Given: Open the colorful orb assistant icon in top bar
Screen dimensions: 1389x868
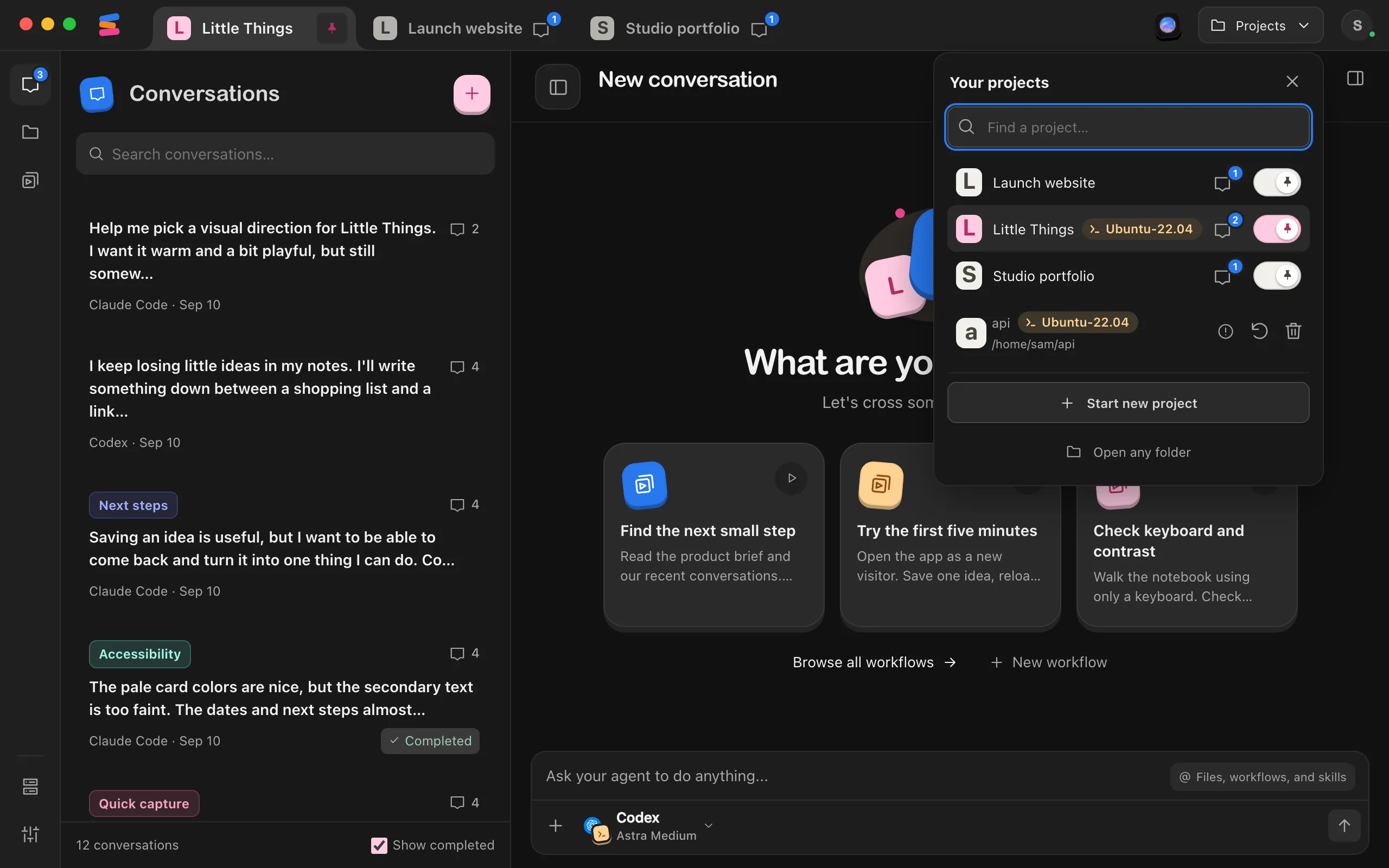Looking at the screenshot, I should 1168,26.
